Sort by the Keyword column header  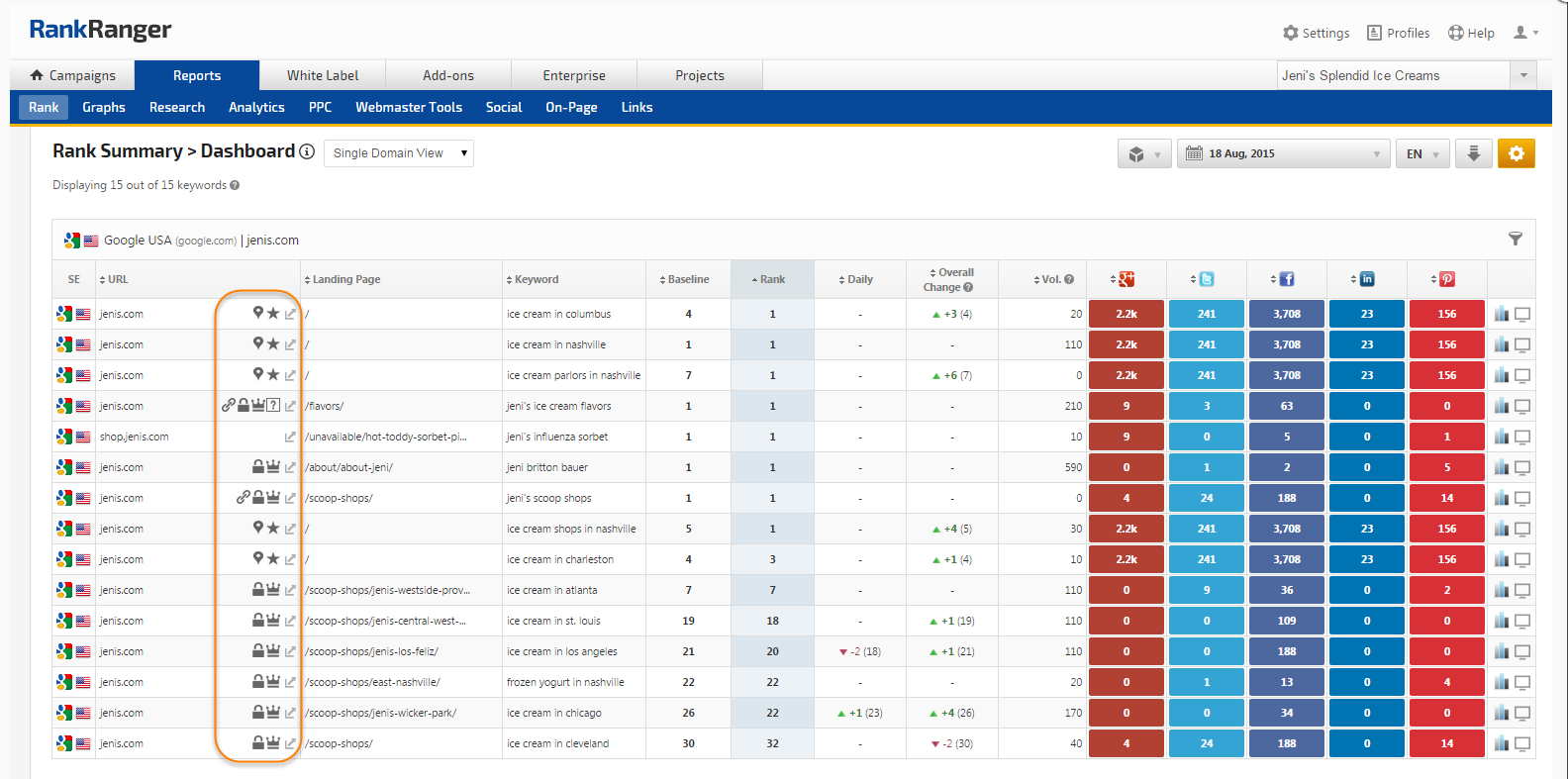click(536, 279)
